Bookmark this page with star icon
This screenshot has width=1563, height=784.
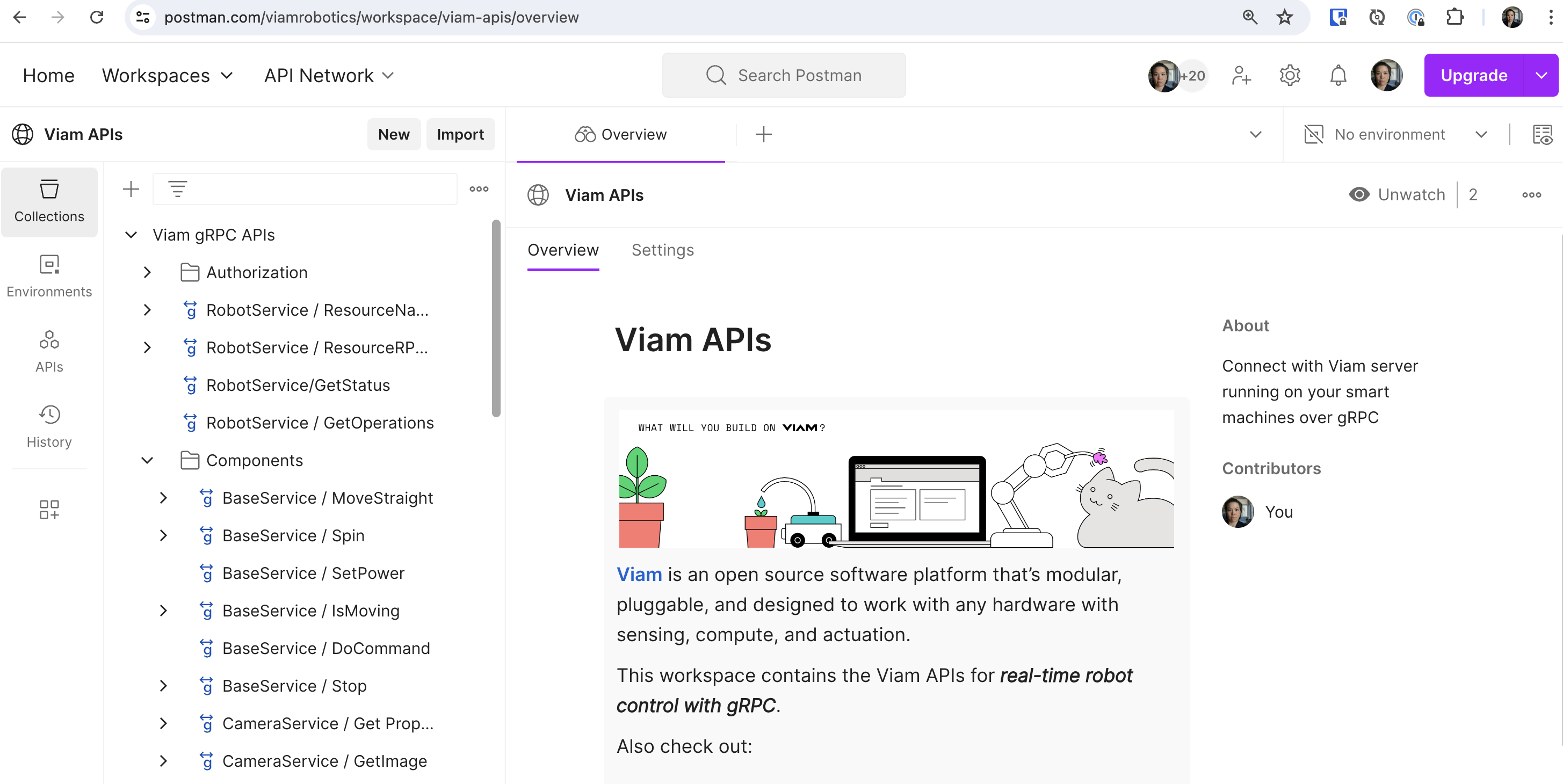(x=1284, y=17)
